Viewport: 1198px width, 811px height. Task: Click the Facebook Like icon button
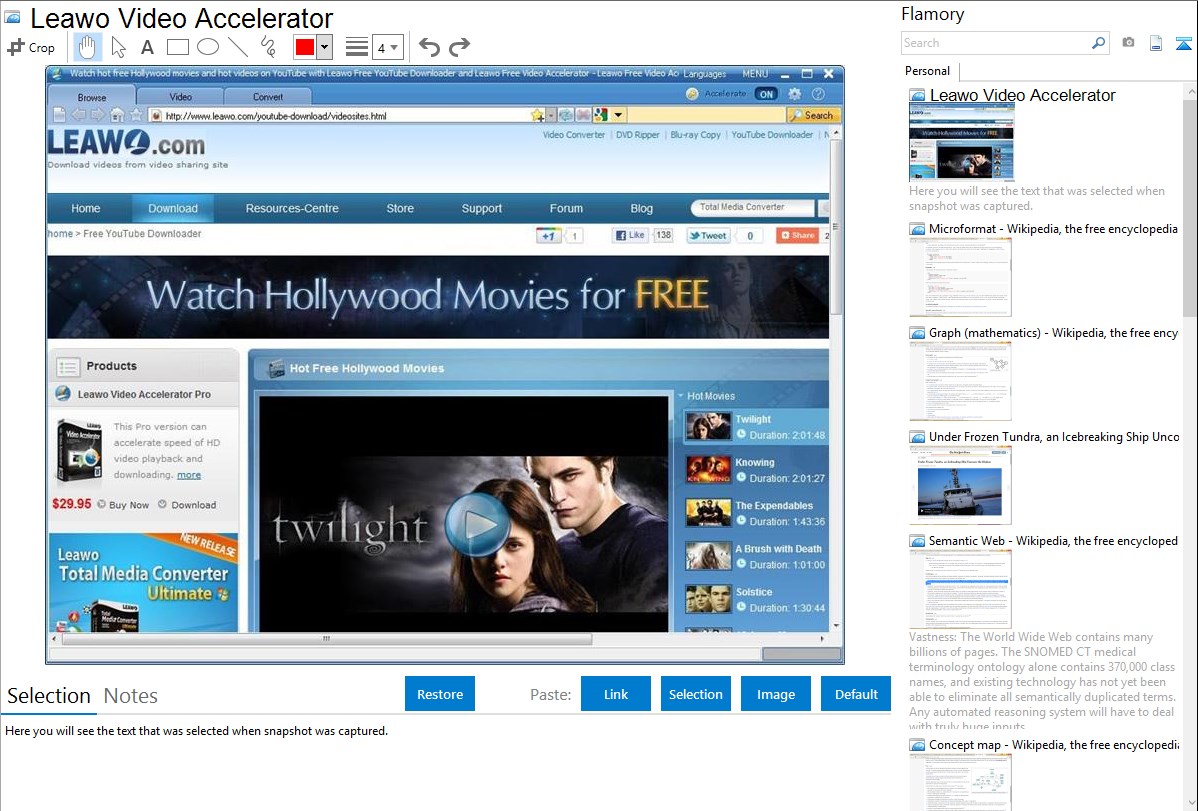tap(630, 235)
